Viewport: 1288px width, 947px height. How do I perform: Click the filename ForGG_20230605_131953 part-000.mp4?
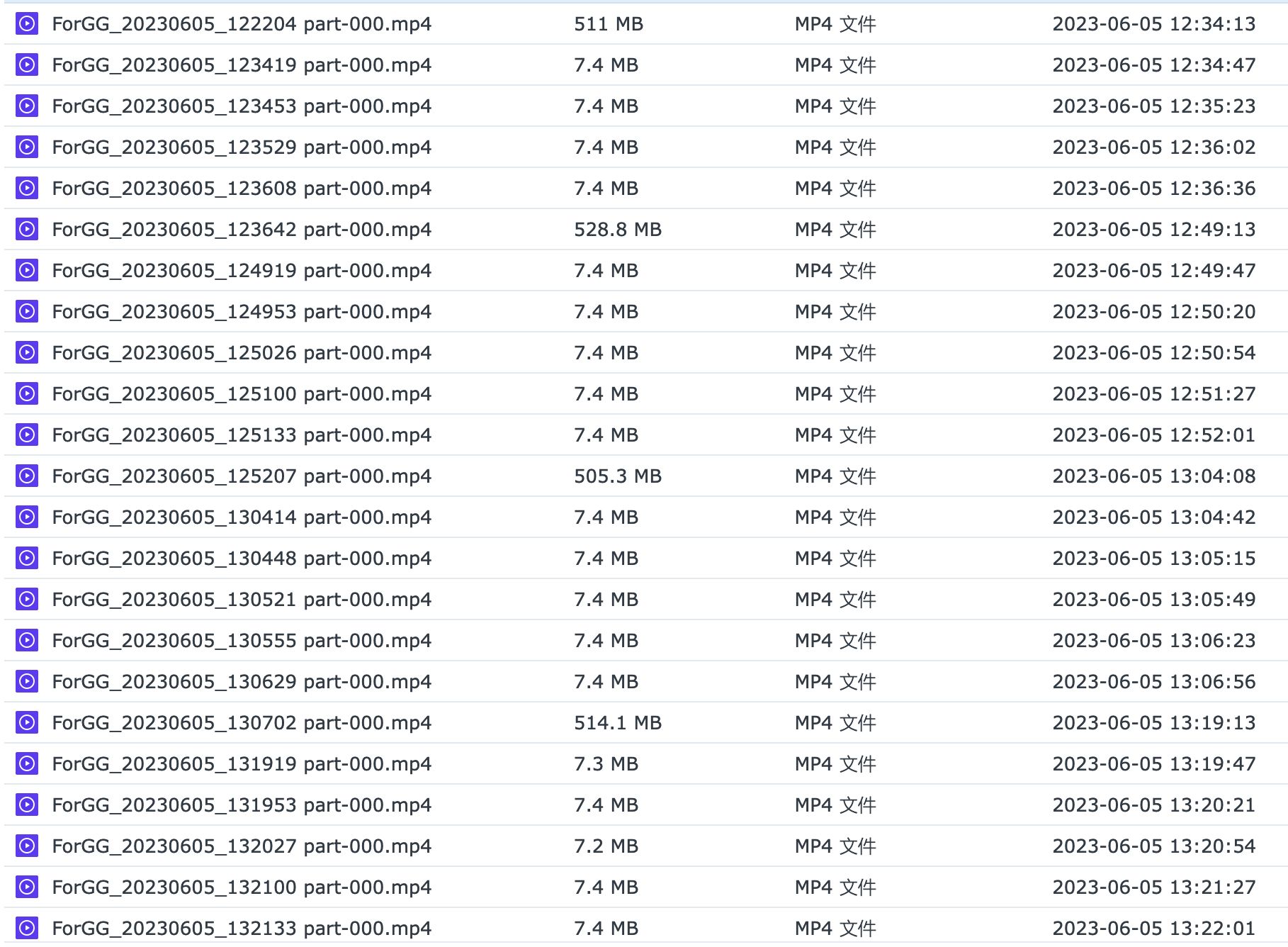241,805
